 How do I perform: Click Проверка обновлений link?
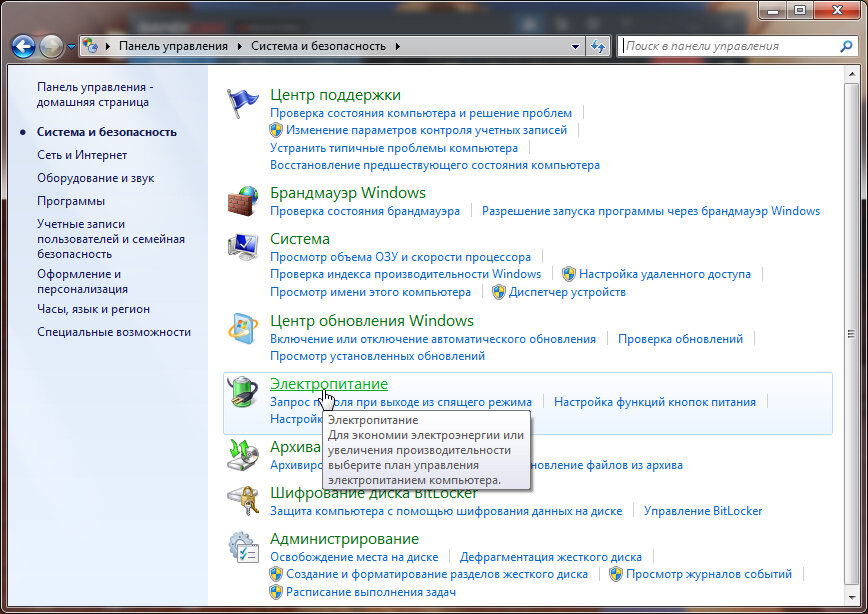coord(680,339)
